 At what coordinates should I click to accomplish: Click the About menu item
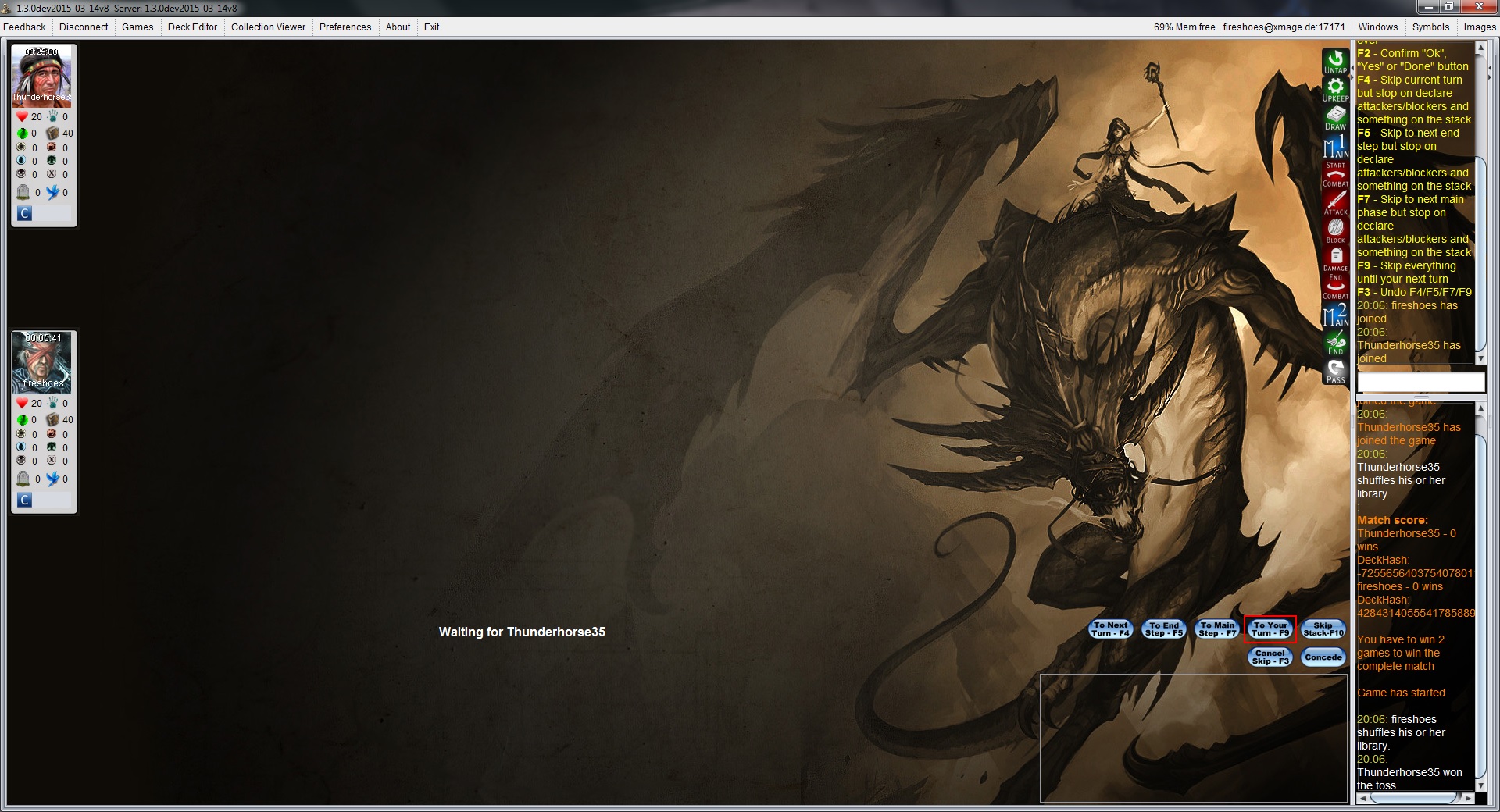click(x=398, y=27)
